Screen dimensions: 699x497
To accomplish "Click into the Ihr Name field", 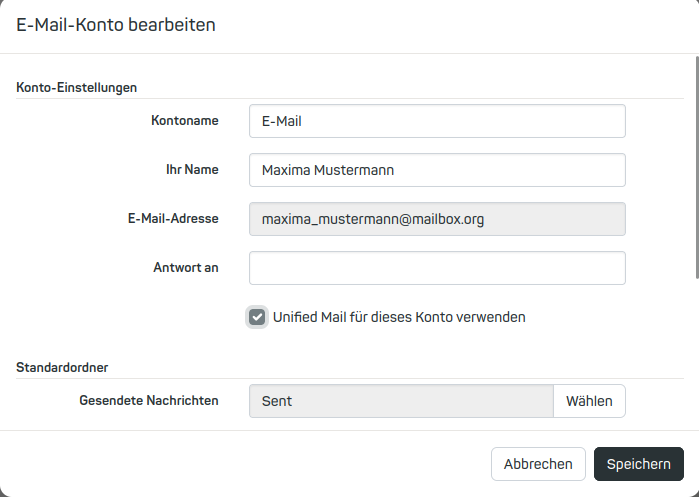I will [437, 170].
